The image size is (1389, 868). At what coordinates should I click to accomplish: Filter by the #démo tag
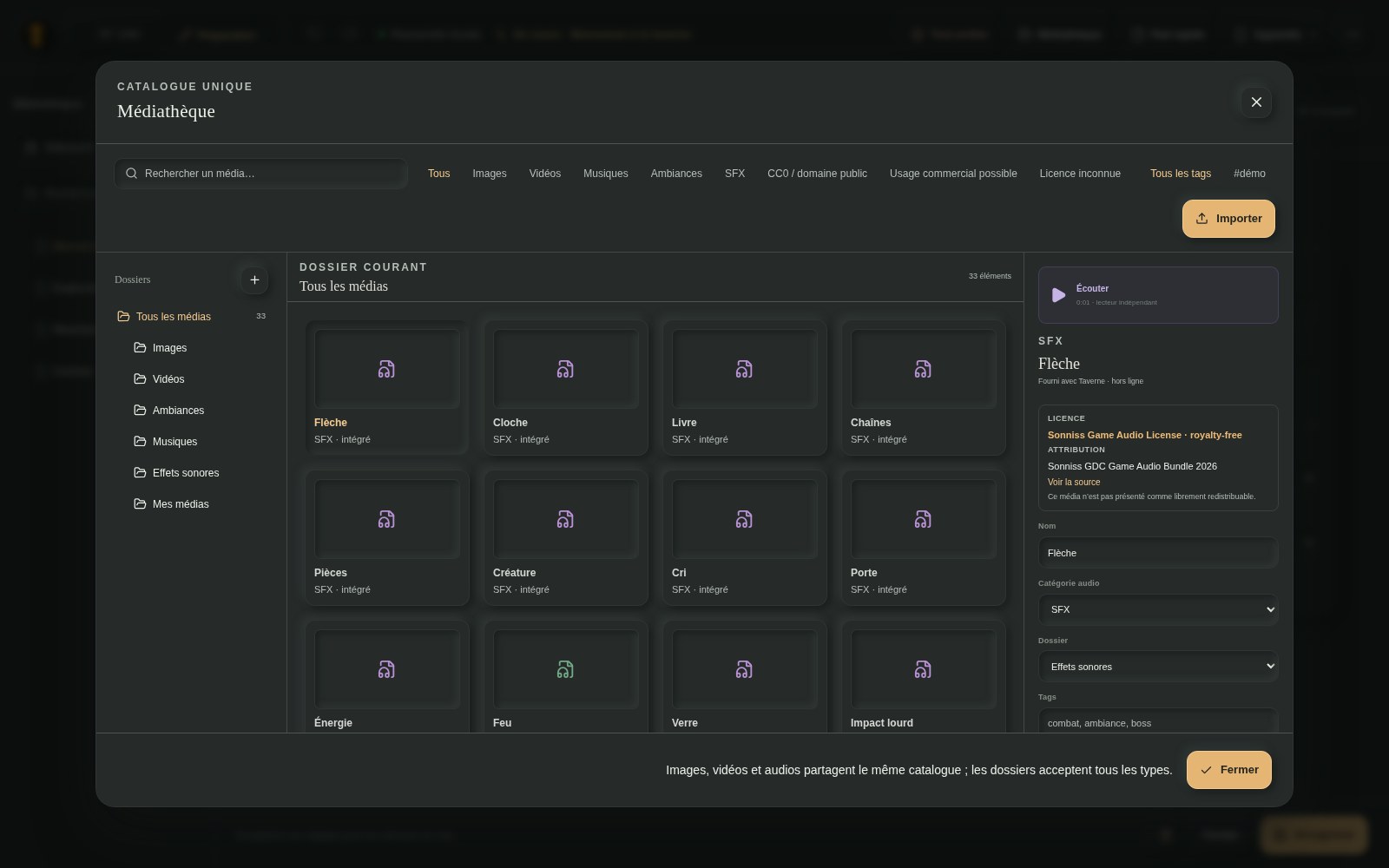click(x=1249, y=174)
